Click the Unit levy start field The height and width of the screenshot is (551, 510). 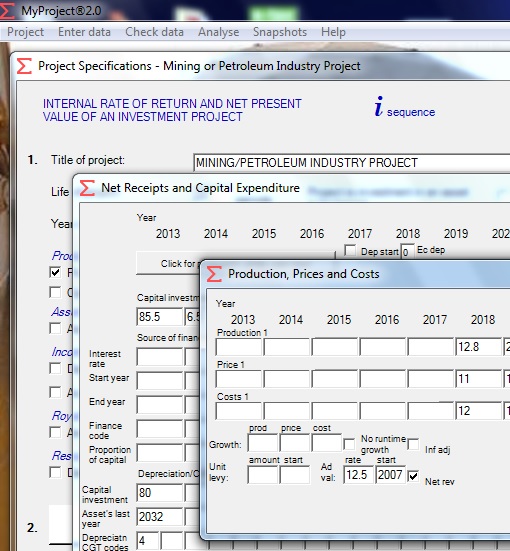(x=295, y=475)
